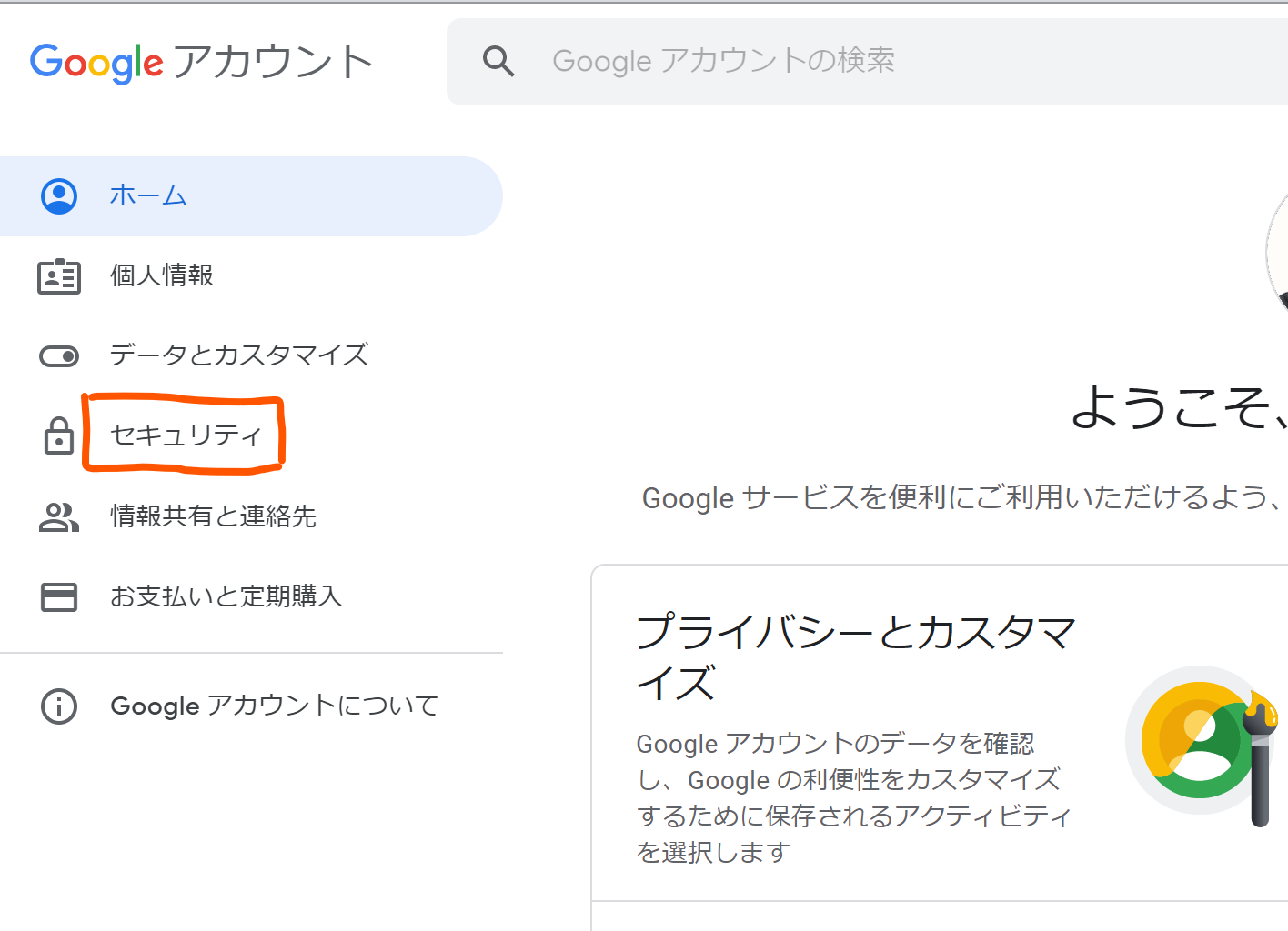The width and height of the screenshot is (1288, 931).
Task: Click the Google アカウントのデータを確認 description text
Action: (853, 797)
